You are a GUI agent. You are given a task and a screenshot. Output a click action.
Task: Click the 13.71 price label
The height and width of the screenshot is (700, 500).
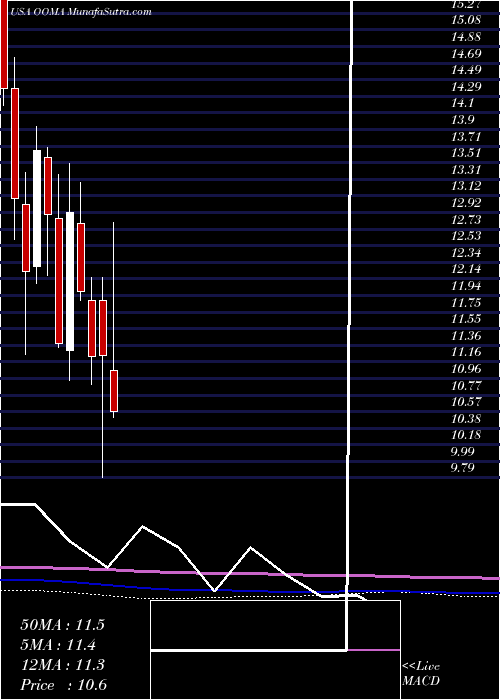(x=466, y=137)
